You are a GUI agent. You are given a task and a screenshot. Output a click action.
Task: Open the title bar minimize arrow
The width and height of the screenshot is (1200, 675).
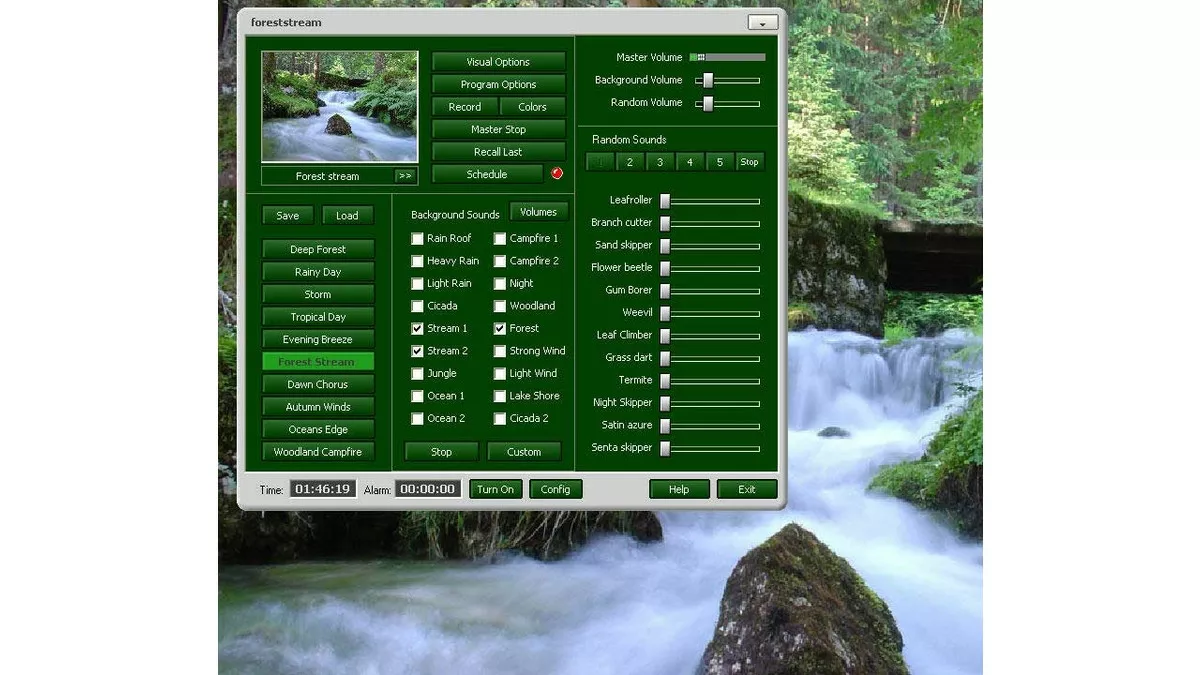point(762,21)
